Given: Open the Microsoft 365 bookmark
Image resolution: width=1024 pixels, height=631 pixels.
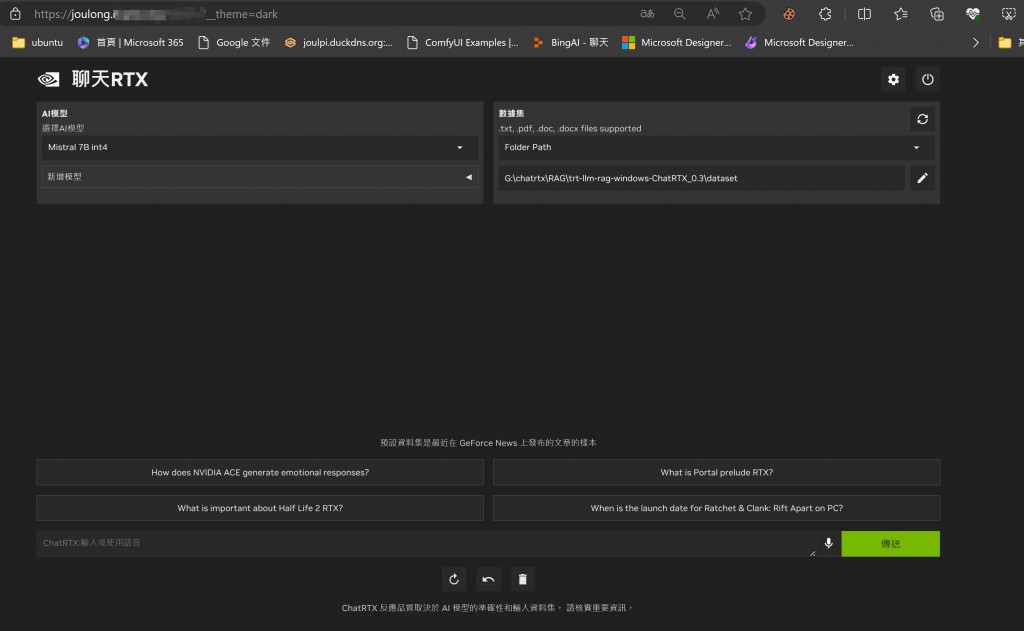Looking at the screenshot, I should [131, 42].
